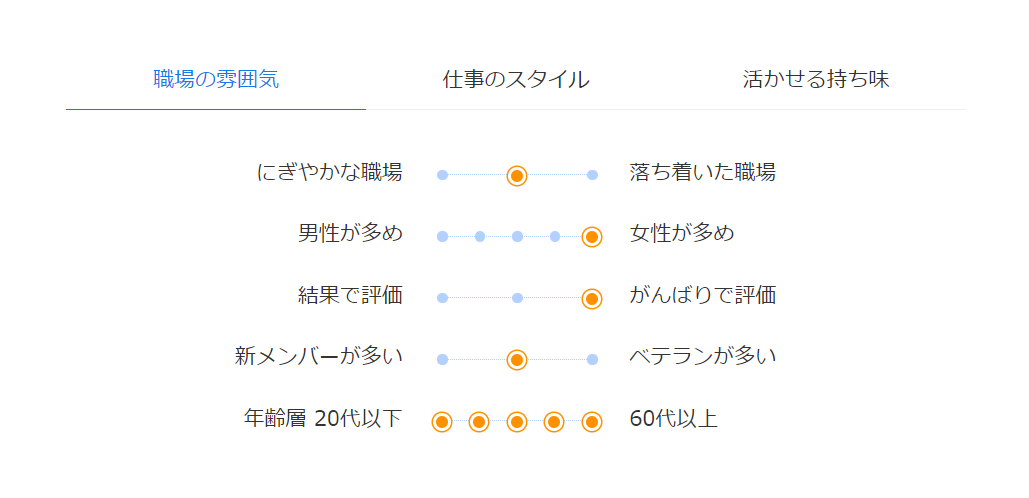Select the leftmost dot beside 結果で評価
Screen dimensions: 1029x498
442,298
